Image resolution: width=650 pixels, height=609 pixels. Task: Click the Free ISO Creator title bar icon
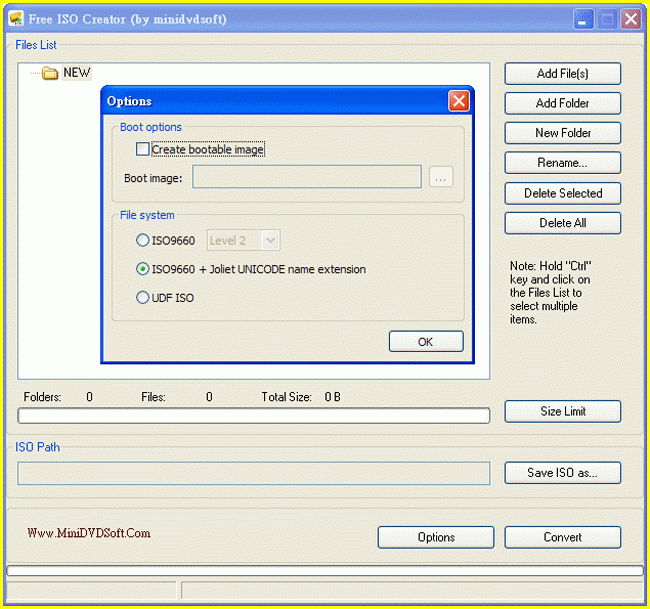point(16,19)
